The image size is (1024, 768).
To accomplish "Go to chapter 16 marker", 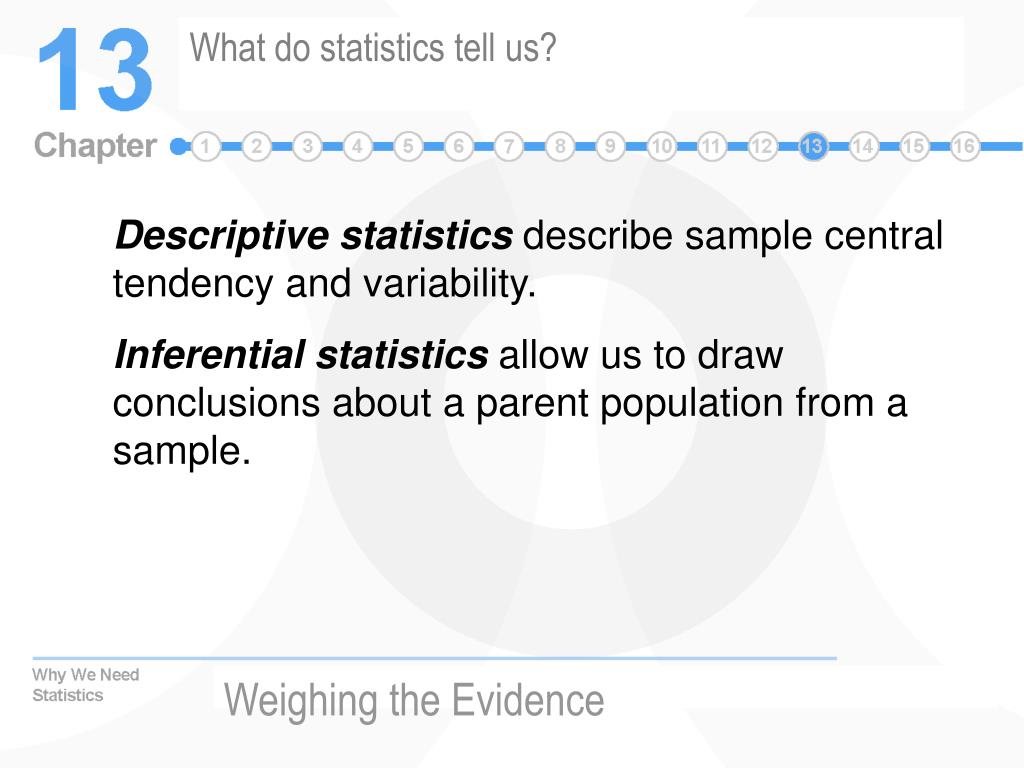I will [964, 146].
